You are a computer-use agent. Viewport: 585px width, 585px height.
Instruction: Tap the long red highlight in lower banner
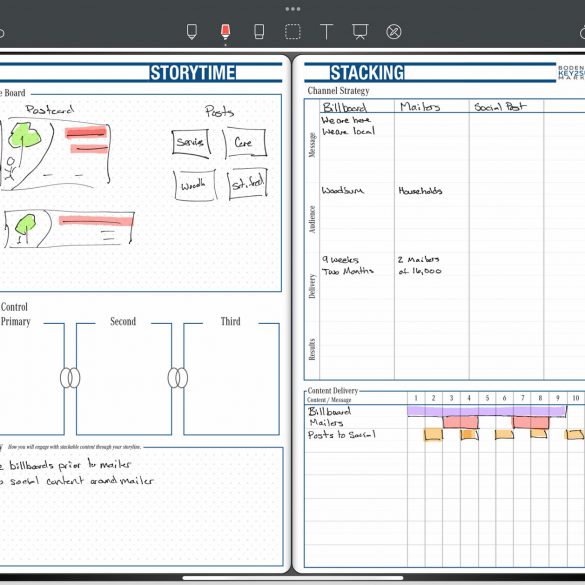96,221
